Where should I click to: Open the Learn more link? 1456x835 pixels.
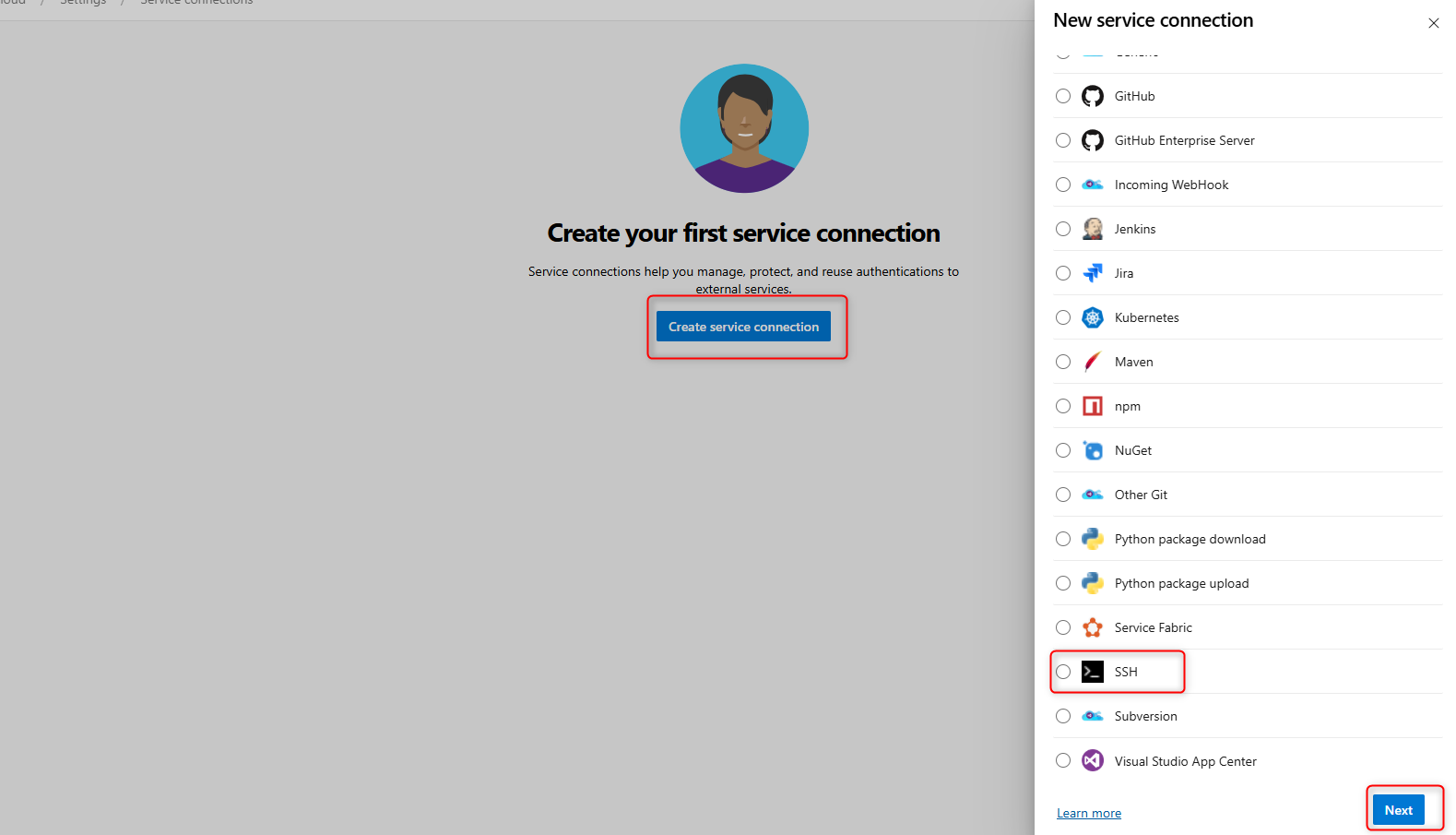tap(1088, 813)
